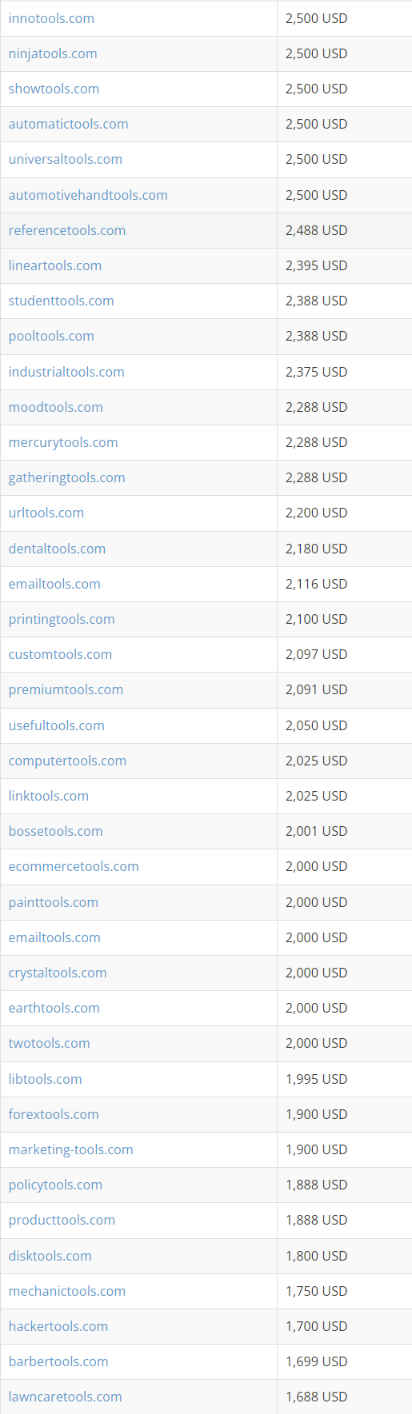Open automatictools.com listing
Viewport: 412px width, 1414px height.
(x=68, y=124)
